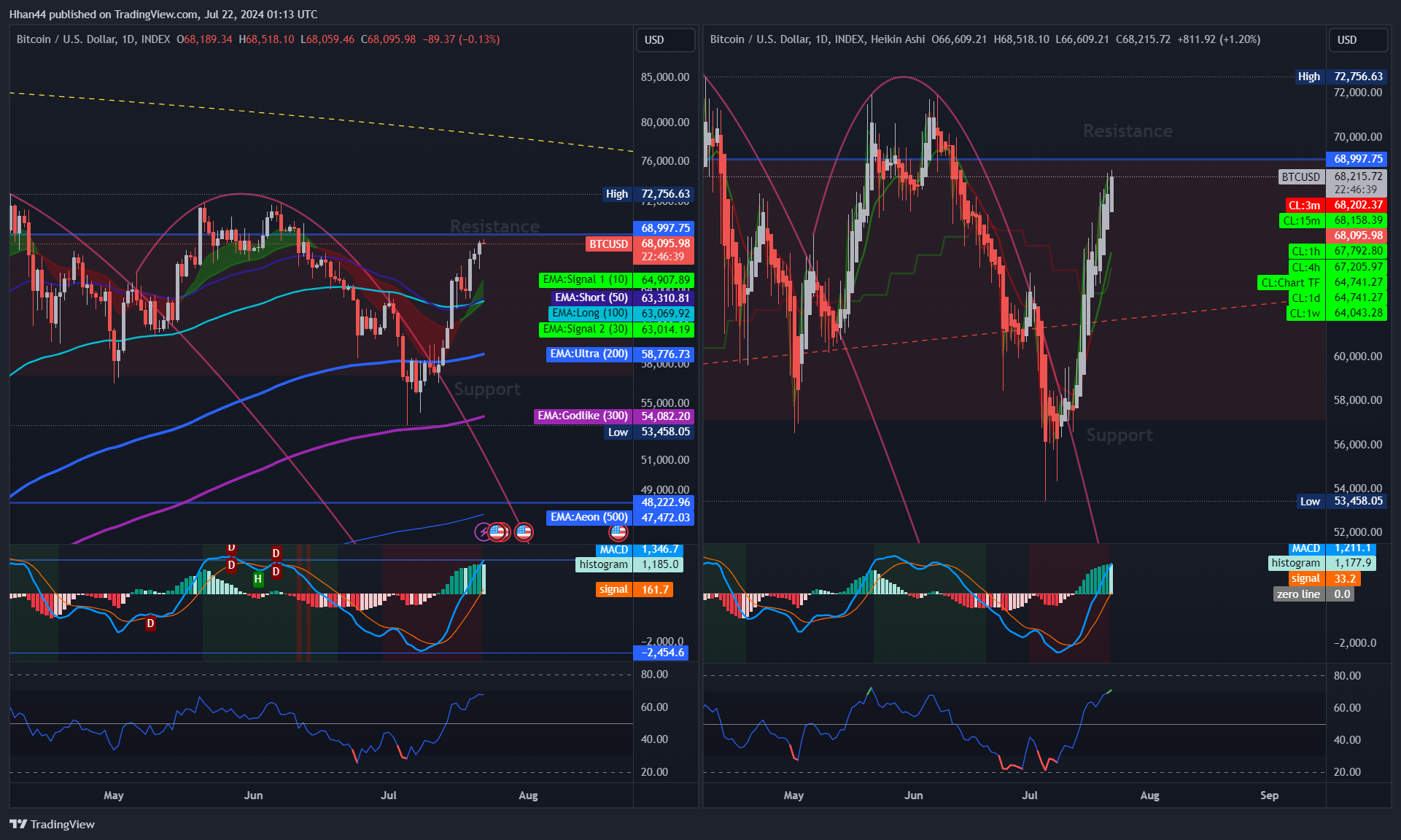Click the CL:3m red label
The width and height of the screenshot is (1401, 840).
click(1304, 206)
